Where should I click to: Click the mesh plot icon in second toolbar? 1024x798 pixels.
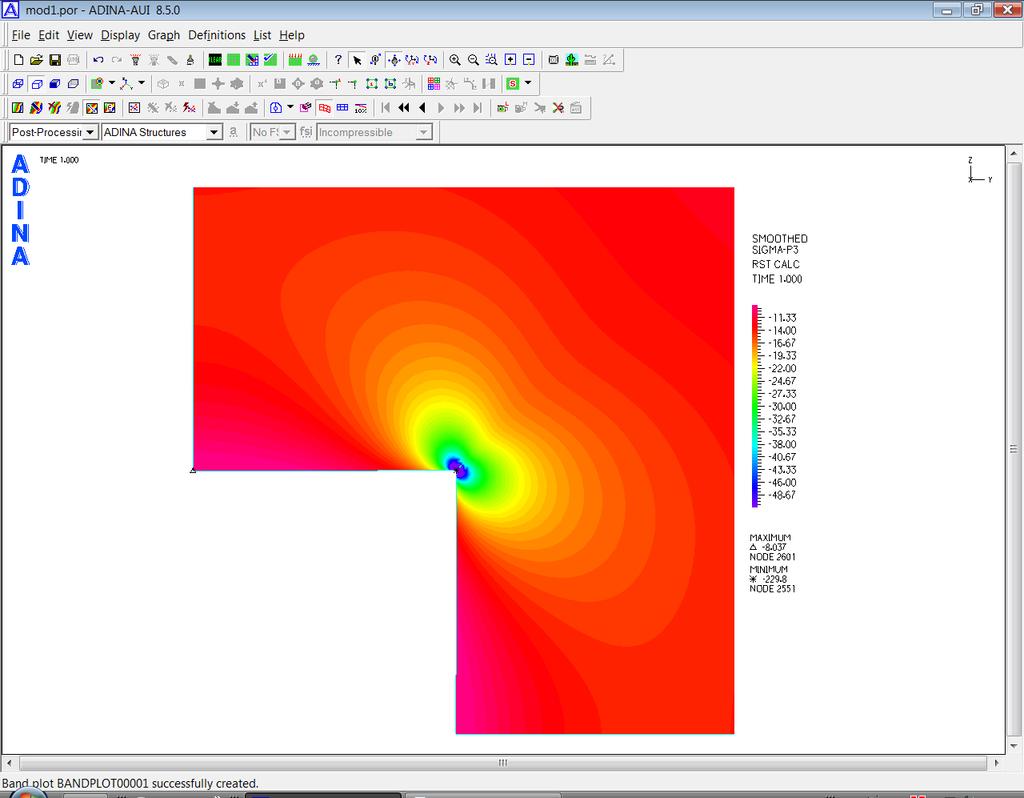pyautogui.click(x=97, y=84)
